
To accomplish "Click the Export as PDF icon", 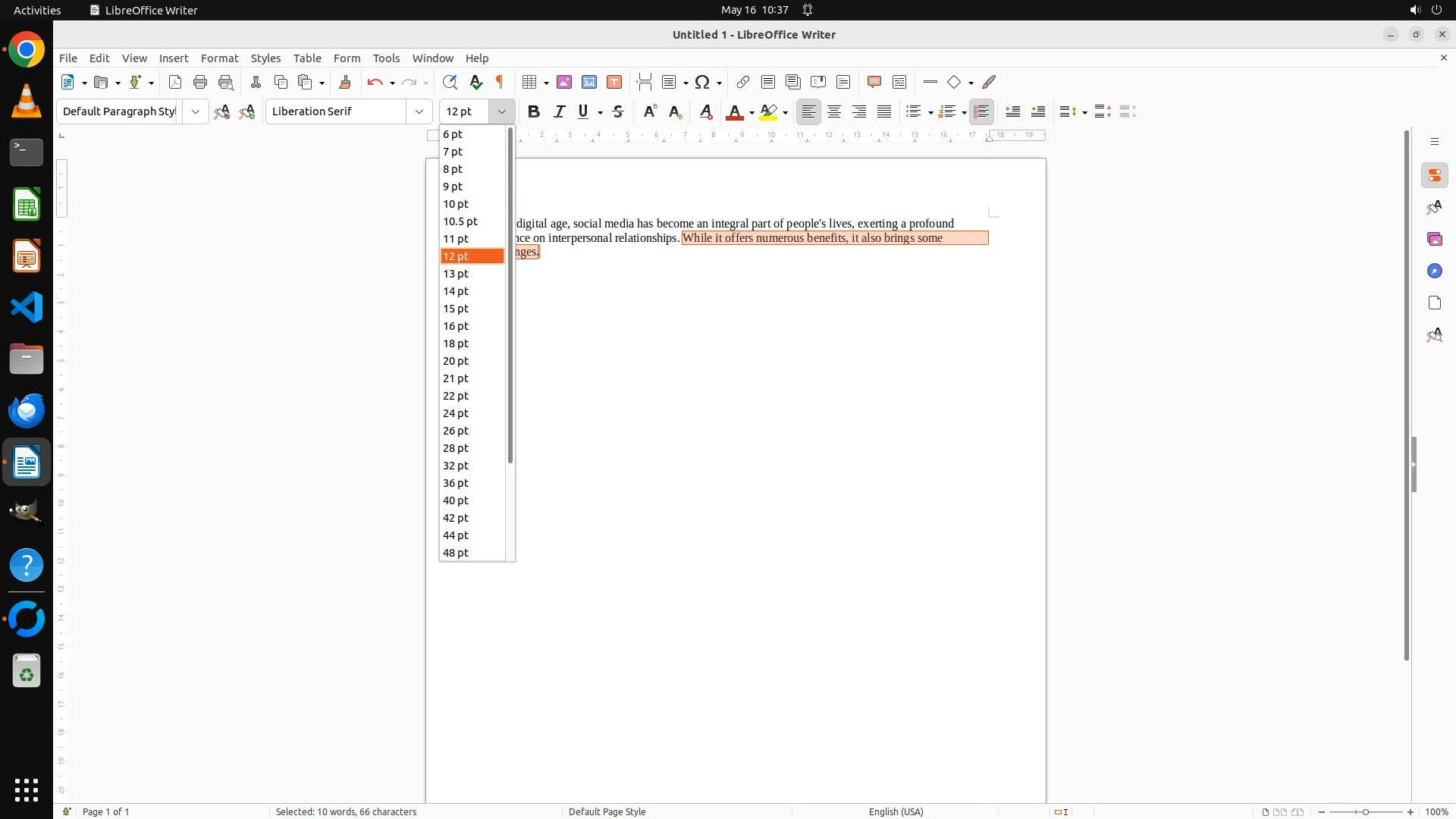I will [175, 82].
